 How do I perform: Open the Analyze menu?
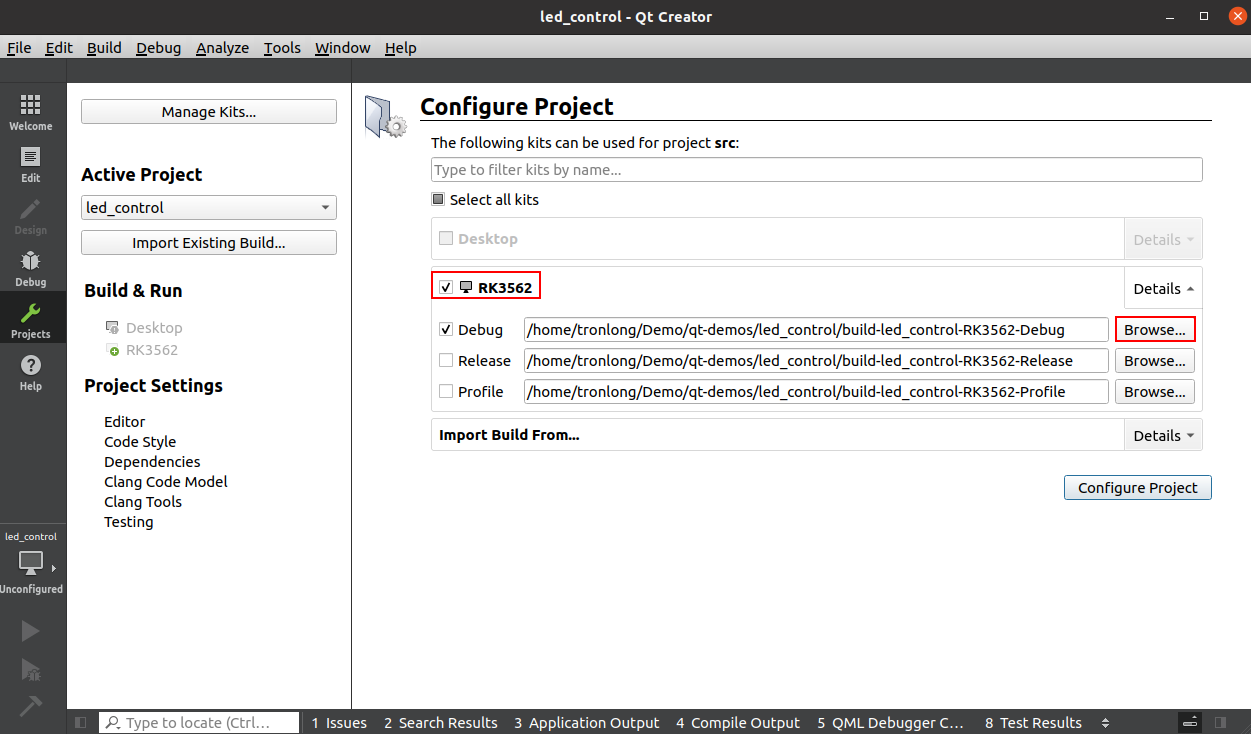(222, 48)
